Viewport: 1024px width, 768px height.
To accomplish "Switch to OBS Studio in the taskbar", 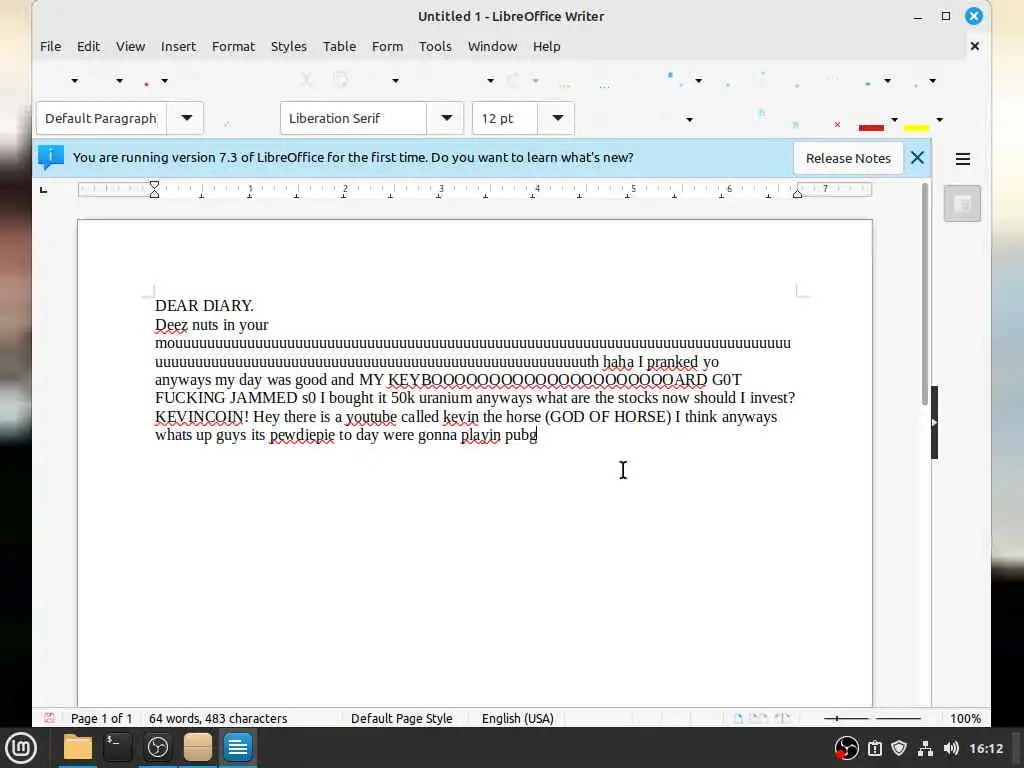I will coord(157,747).
